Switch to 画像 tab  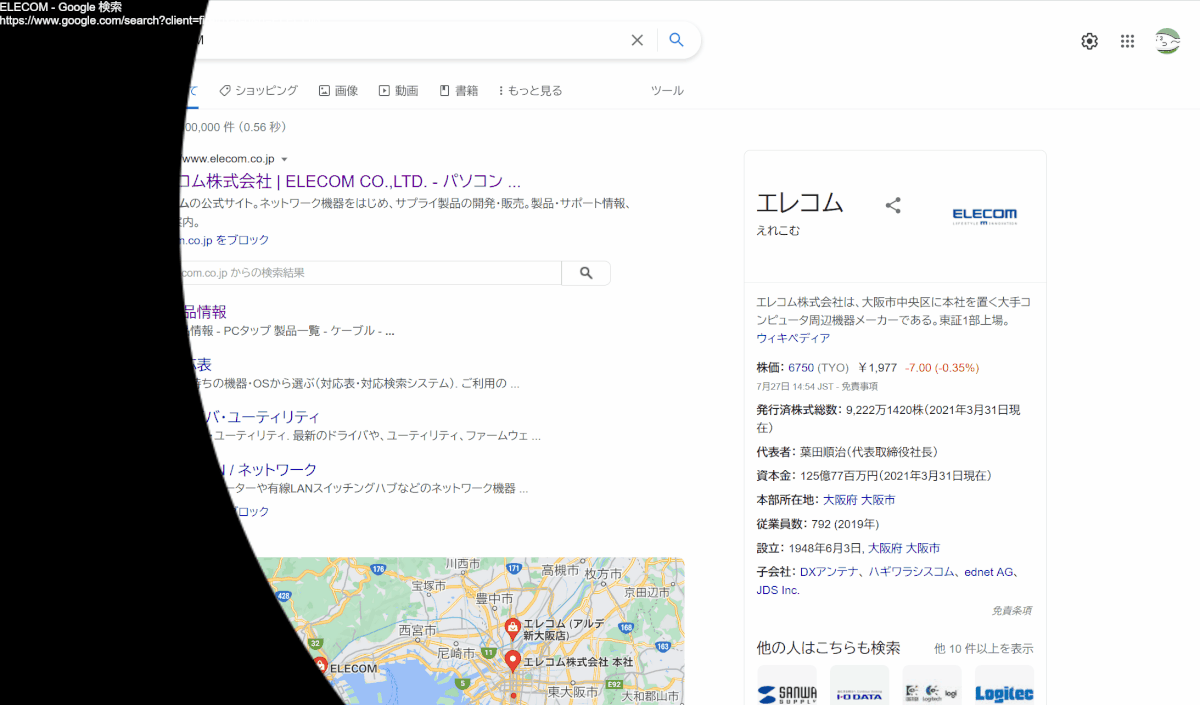[x=338, y=90]
